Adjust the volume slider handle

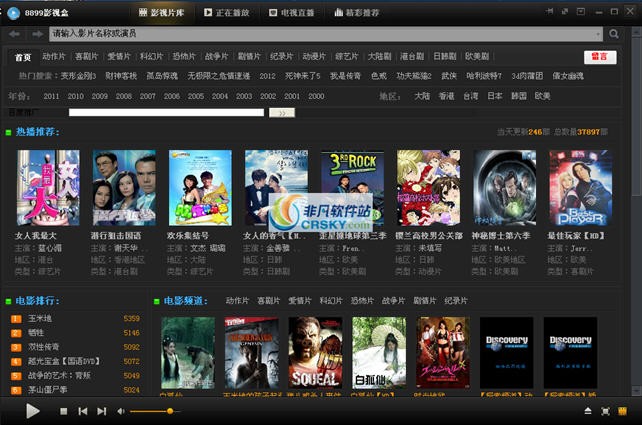coord(170,411)
